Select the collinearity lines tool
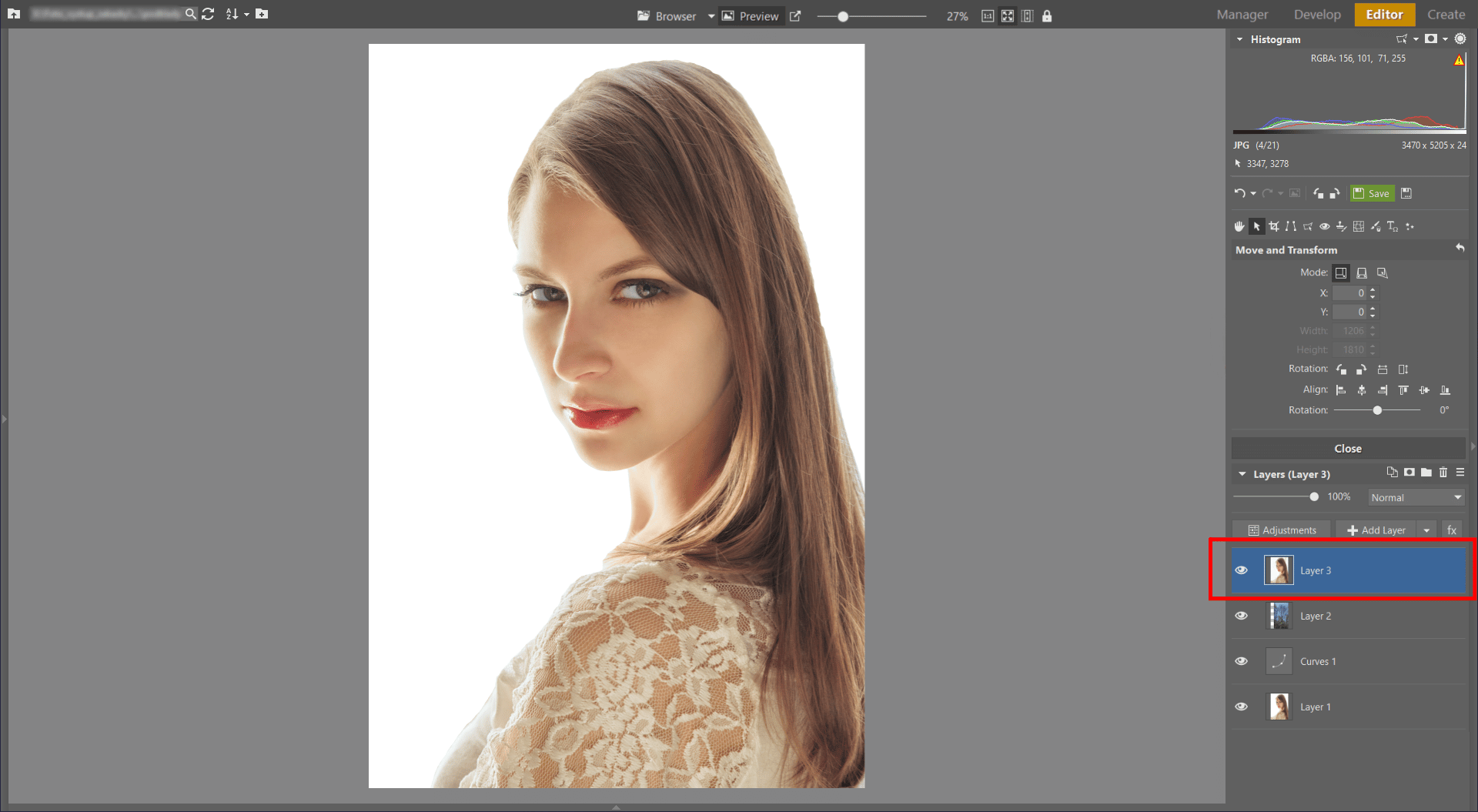The height and width of the screenshot is (812, 1478). pyautogui.click(x=1291, y=226)
